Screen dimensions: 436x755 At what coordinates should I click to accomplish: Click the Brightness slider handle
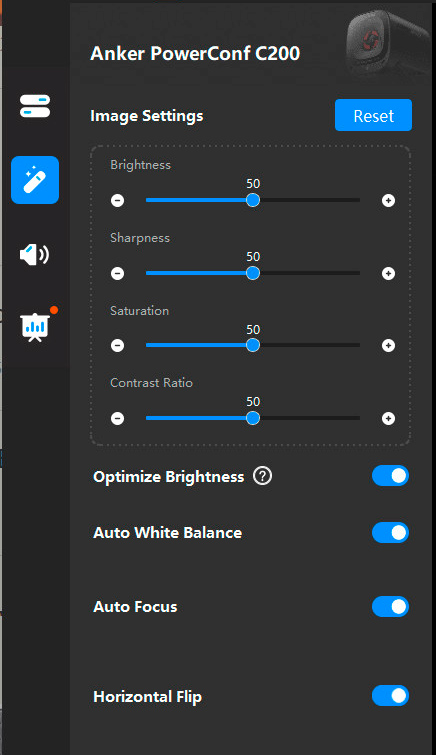253,200
